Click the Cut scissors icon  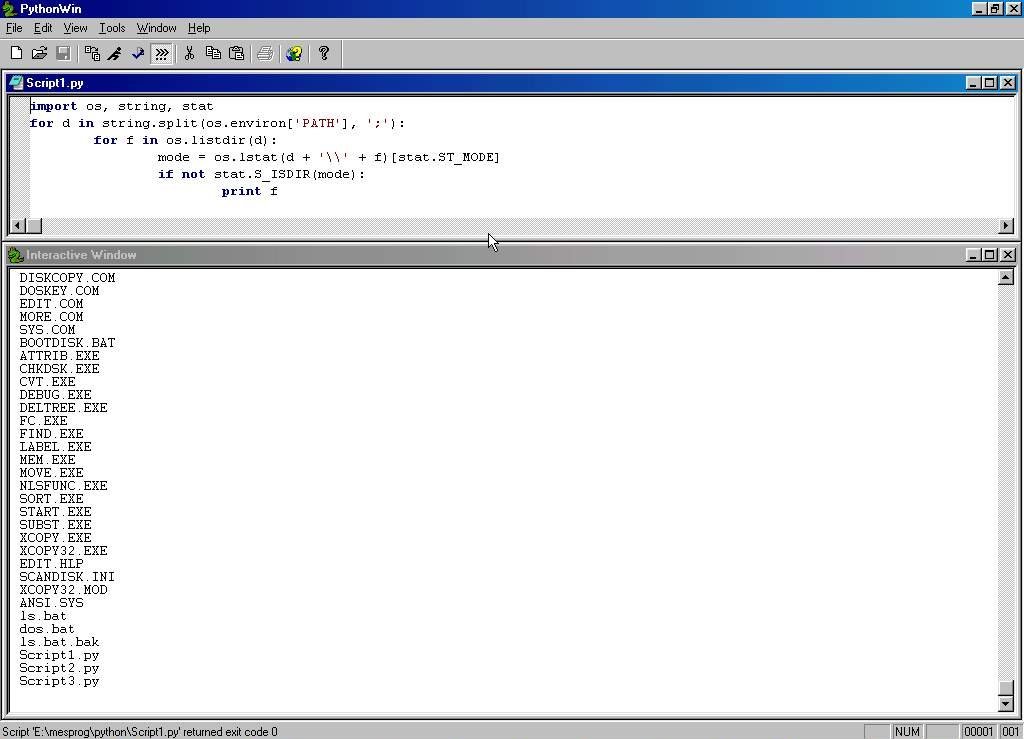(189, 54)
